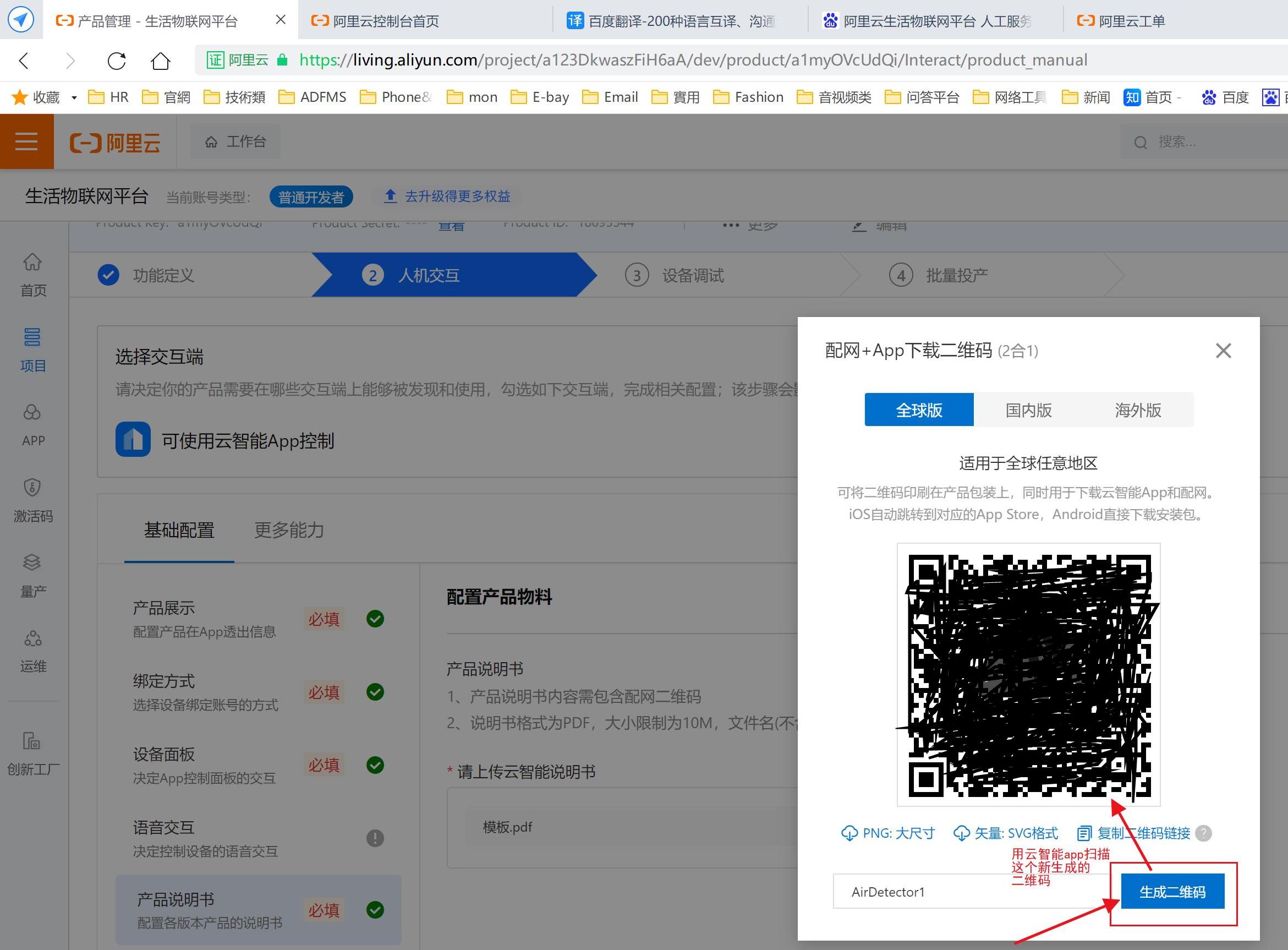The image size is (1288, 950).
Task: Go to step 4 批量投产
Action: pos(939,275)
